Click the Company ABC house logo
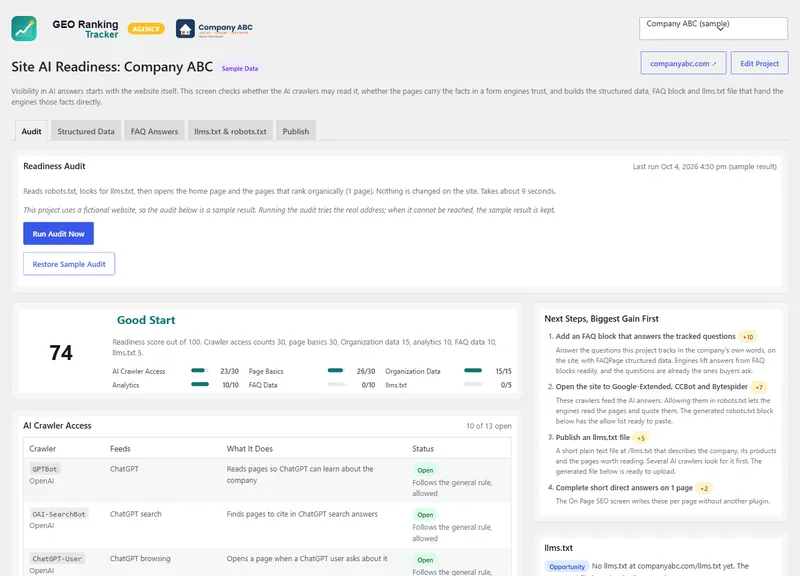This screenshot has height=576, width=800. point(185,29)
